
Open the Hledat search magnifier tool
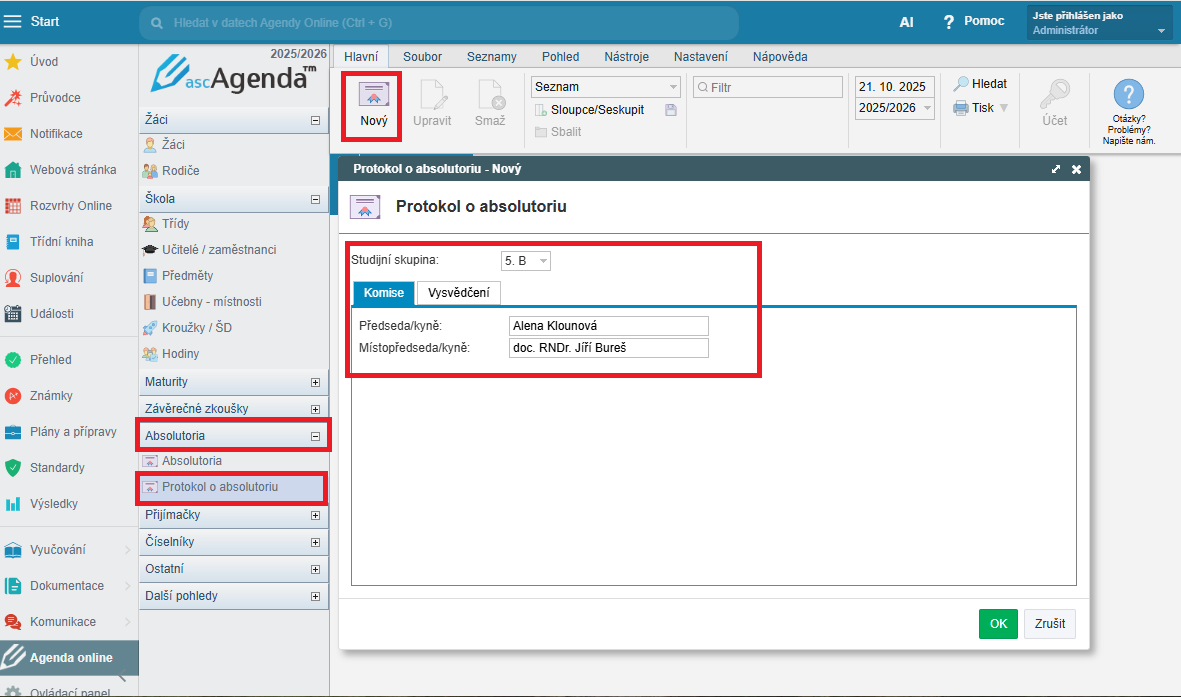coord(961,85)
